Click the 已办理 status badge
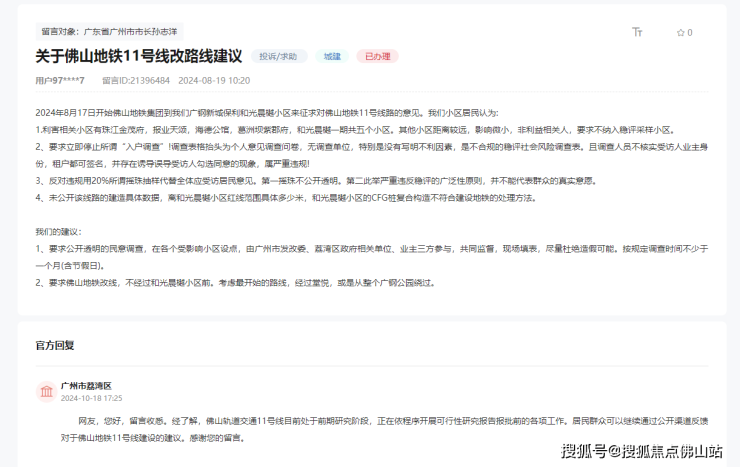 pyautogui.click(x=377, y=57)
